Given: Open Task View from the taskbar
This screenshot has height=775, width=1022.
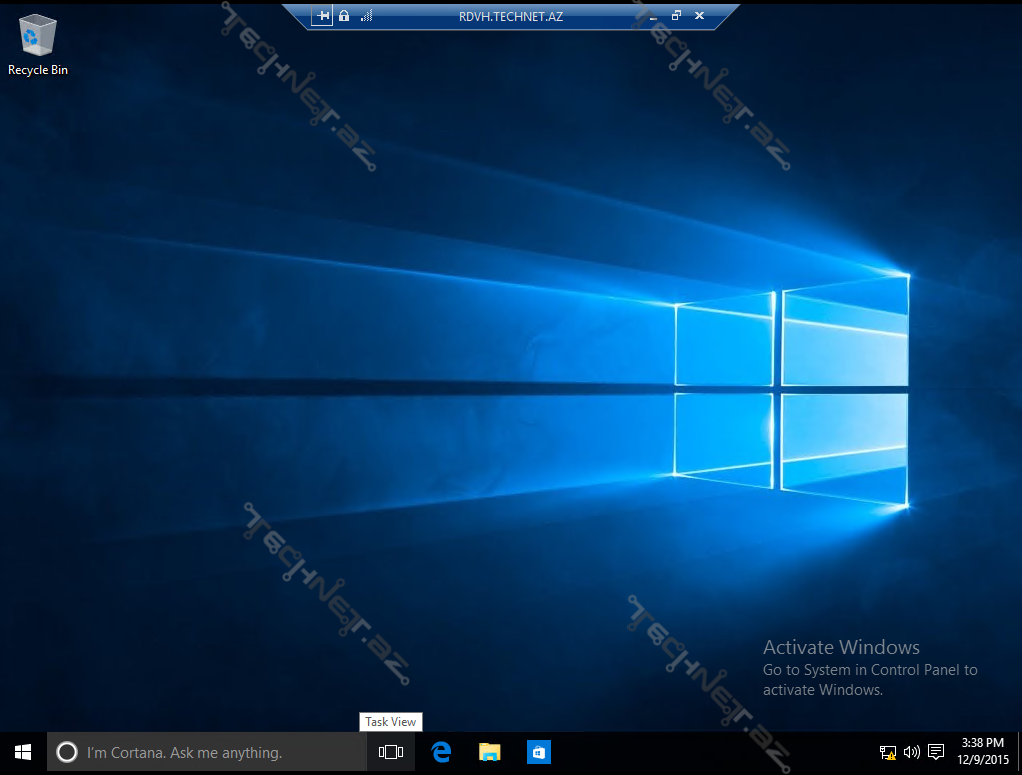Looking at the screenshot, I should [391, 752].
